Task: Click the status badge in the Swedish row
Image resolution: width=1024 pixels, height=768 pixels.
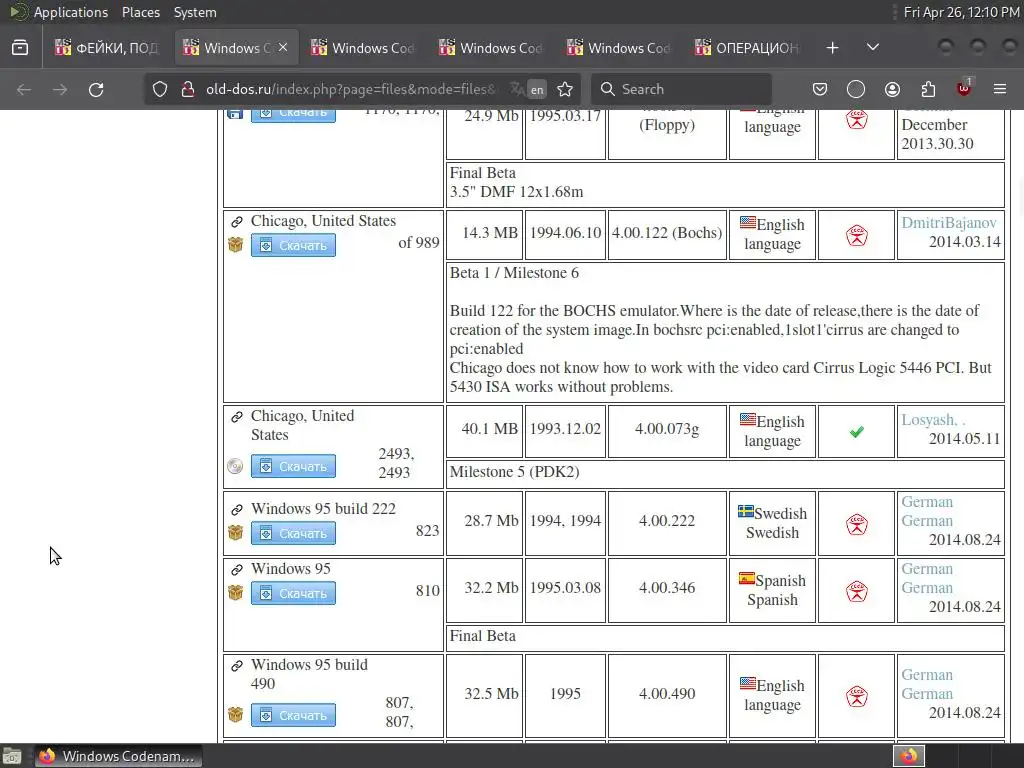Action: [x=857, y=524]
